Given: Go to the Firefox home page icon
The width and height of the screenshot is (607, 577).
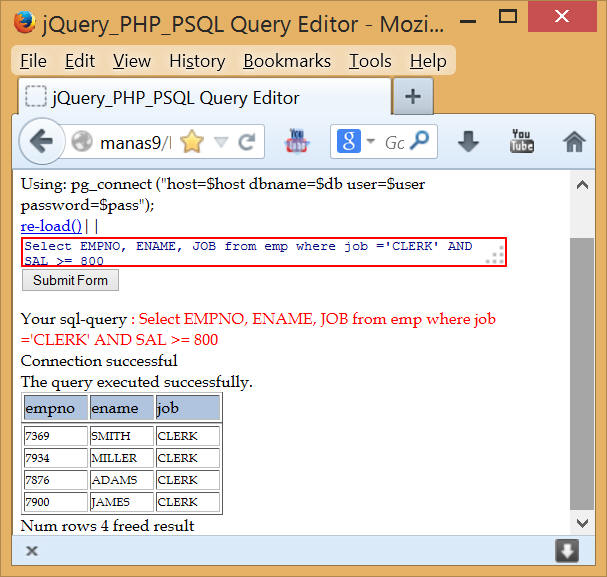Looking at the screenshot, I should (x=574, y=142).
